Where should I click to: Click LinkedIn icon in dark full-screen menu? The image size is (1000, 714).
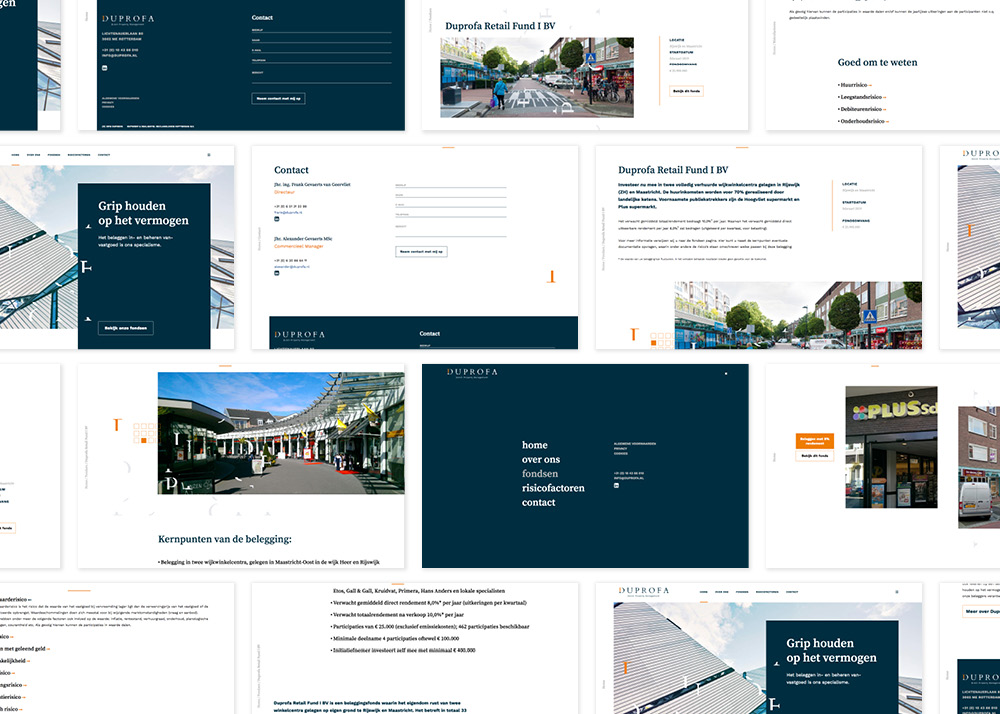tap(617, 486)
